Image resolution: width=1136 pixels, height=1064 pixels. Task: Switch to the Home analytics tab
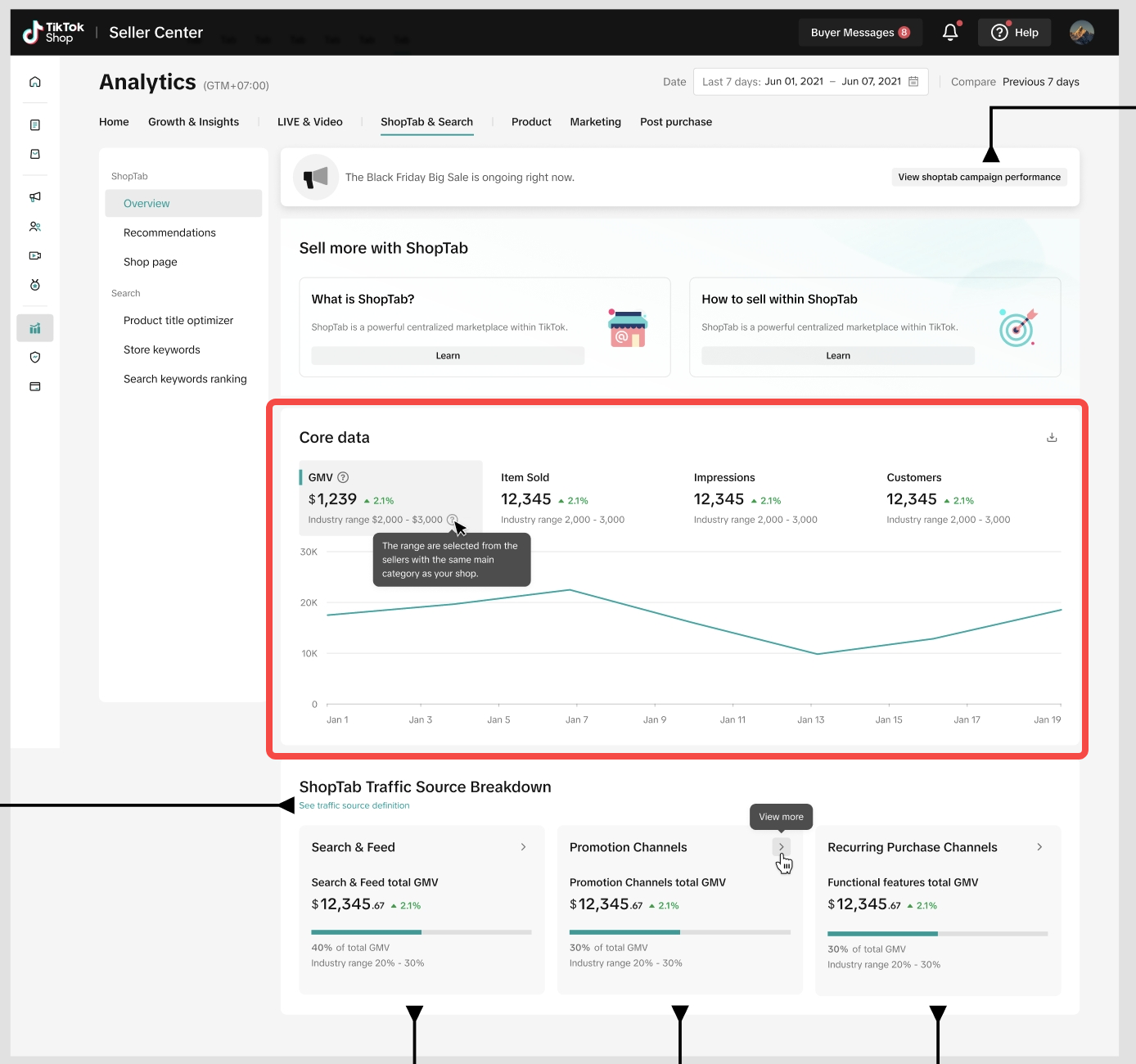(x=114, y=122)
